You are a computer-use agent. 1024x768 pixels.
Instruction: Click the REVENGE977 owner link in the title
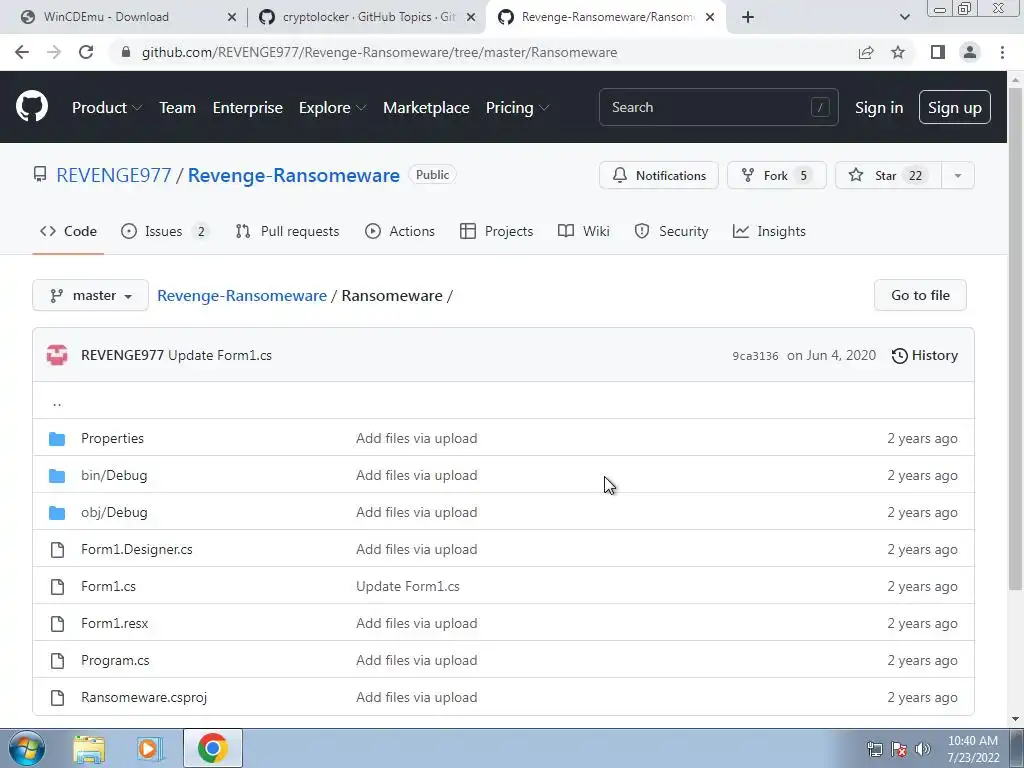[x=114, y=175]
